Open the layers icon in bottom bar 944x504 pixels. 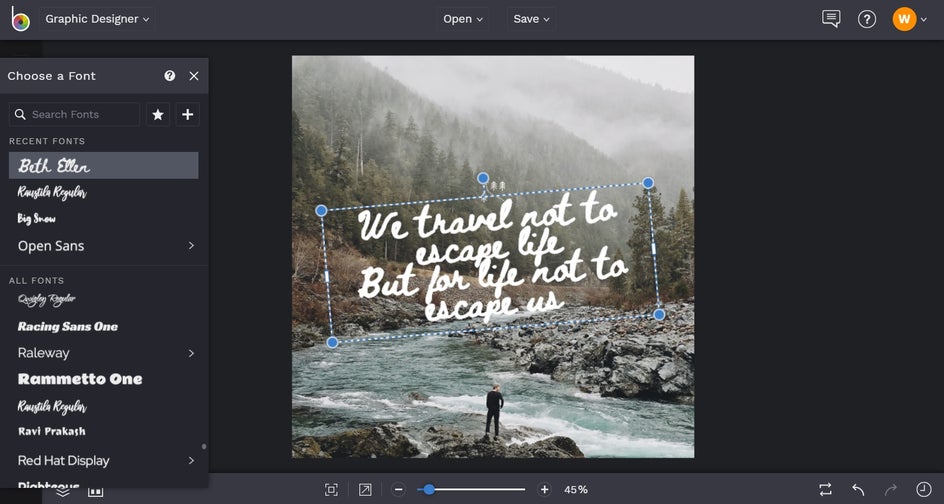(63, 491)
